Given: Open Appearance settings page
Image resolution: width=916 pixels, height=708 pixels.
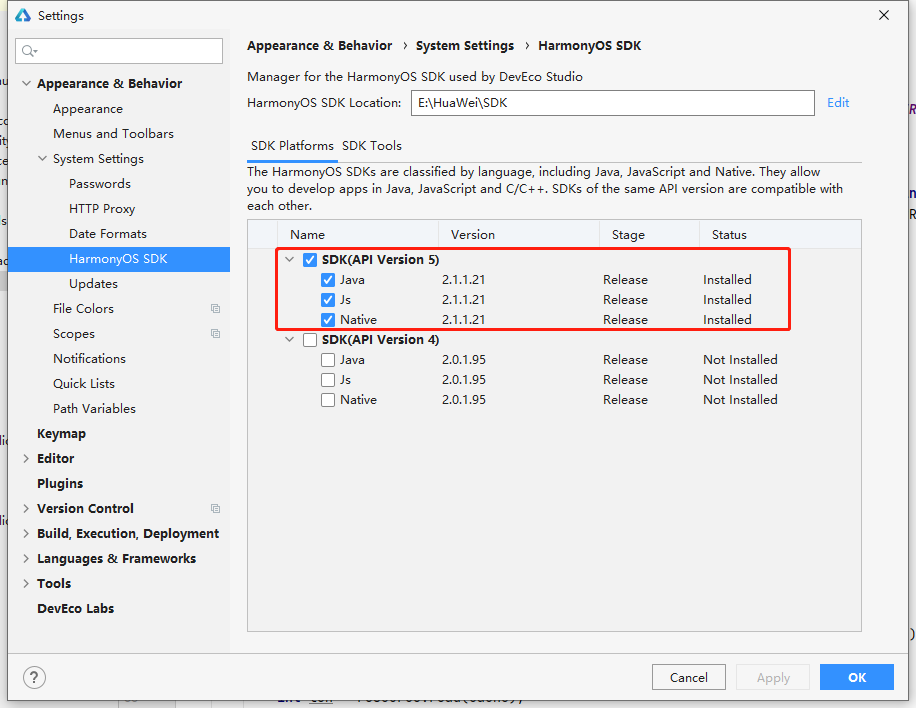Looking at the screenshot, I should click(88, 109).
